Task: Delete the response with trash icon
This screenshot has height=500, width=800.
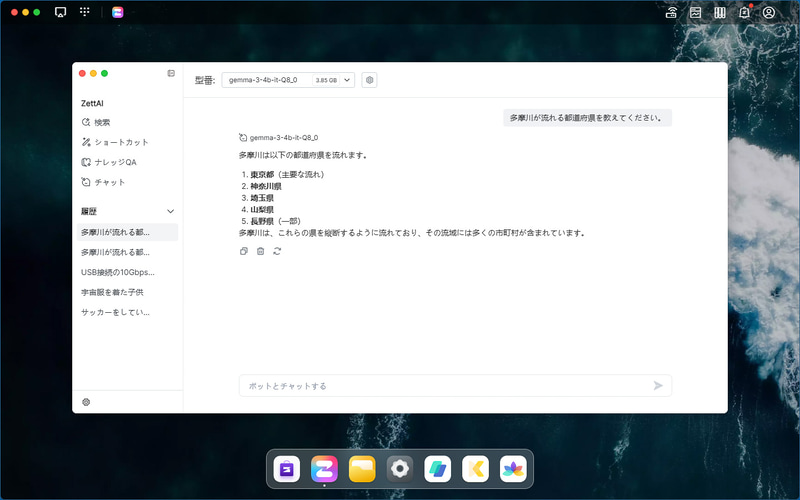Action: (x=260, y=251)
